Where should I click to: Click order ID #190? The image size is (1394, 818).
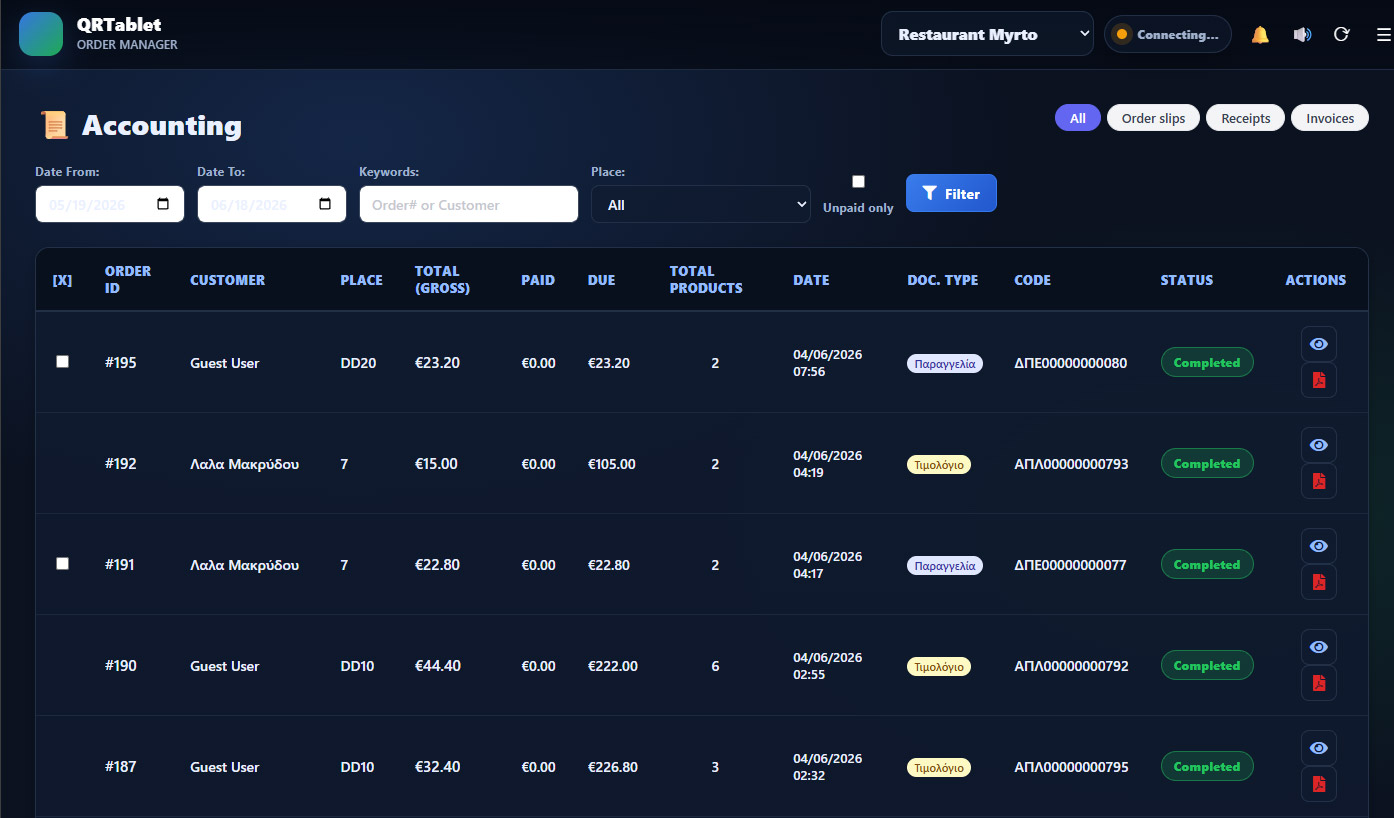[121, 666]
